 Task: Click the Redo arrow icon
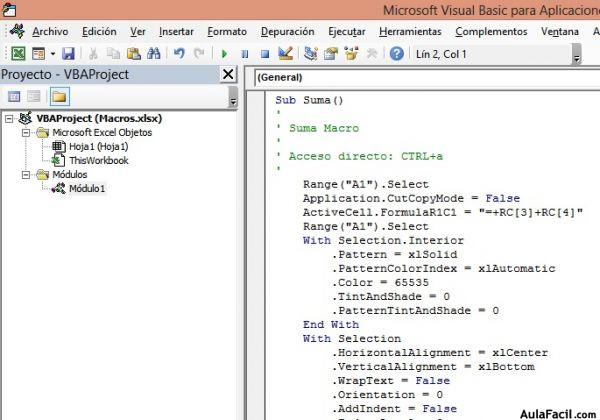(199, 54)
